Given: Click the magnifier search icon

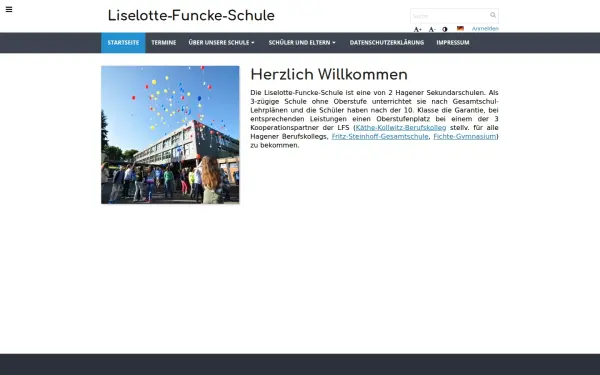Looking at the screenshot, I should coord(493,15).
